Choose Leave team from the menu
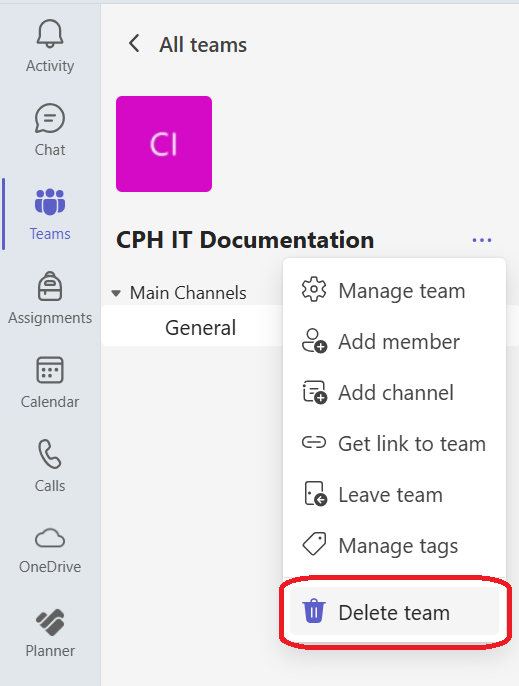Viewport: 519px width, 686px height. [394, 495]
